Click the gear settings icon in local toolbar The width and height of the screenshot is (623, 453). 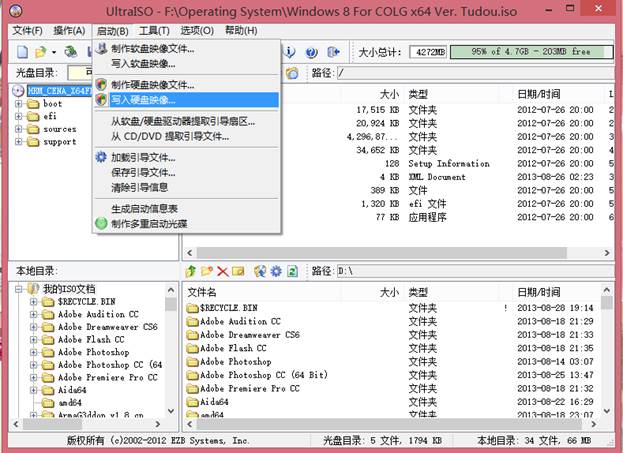276,271
